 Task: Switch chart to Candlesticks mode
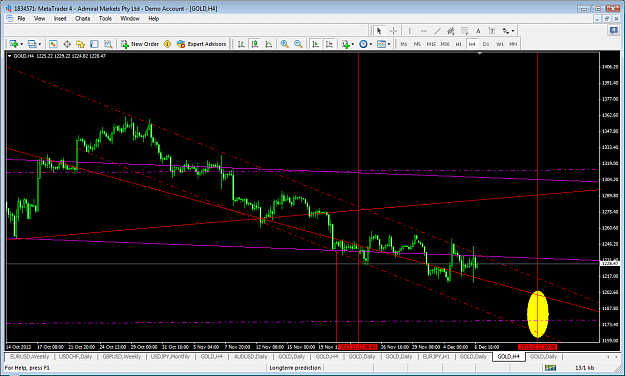click(x=255, y=44)
